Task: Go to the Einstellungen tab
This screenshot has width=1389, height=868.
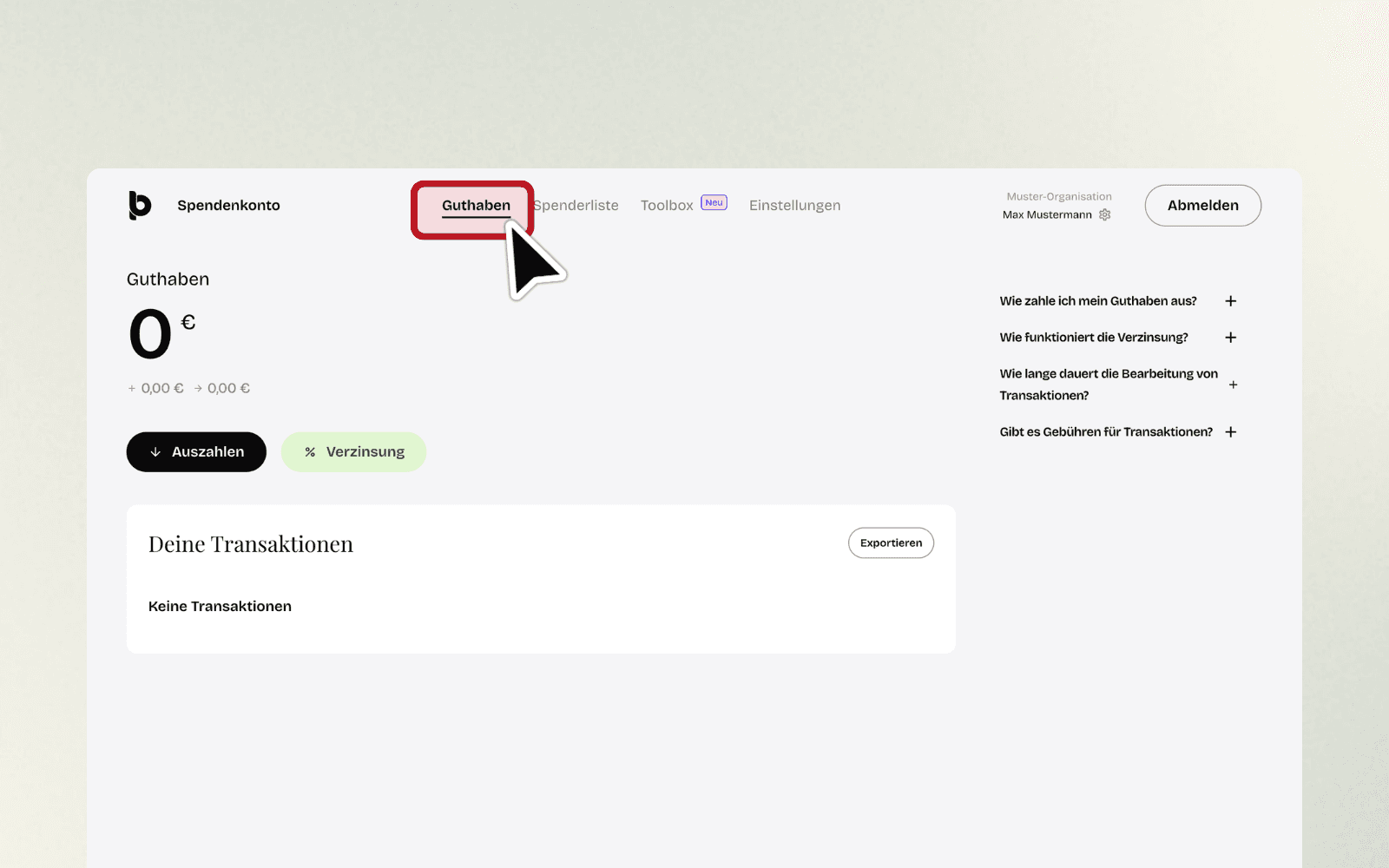Action: point(794,206)
